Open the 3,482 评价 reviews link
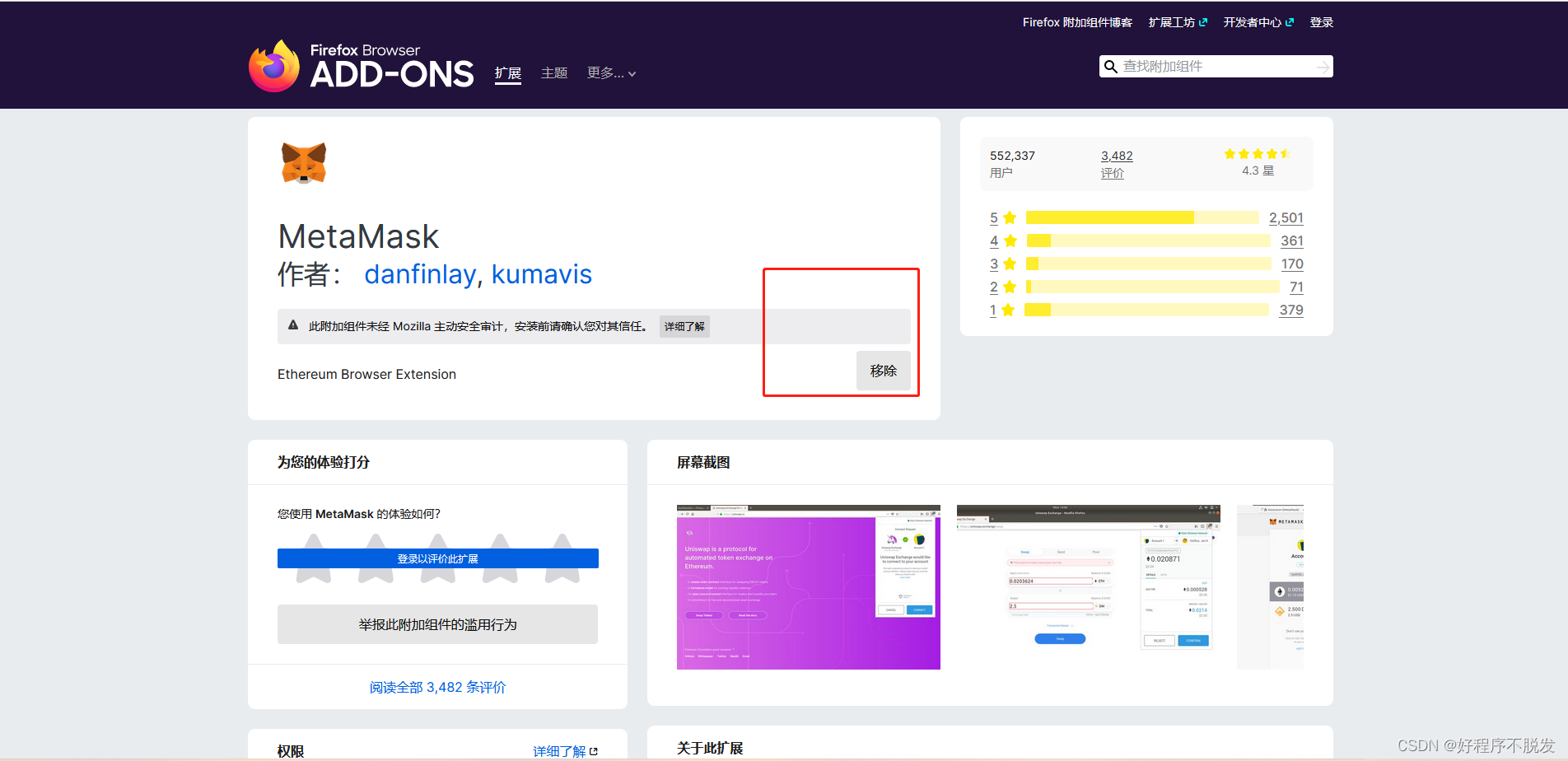The image size is (1568, 761). click(x=1117, y=164)
